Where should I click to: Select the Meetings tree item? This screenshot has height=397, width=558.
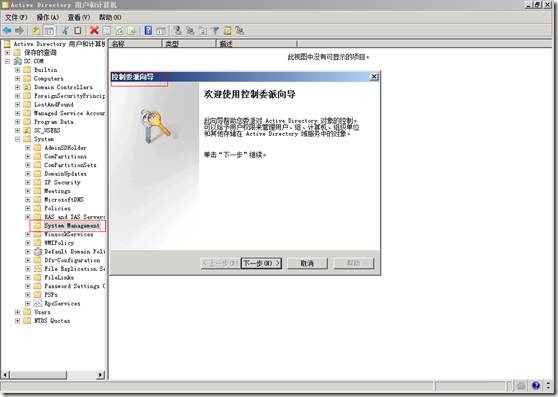[57, 191]
